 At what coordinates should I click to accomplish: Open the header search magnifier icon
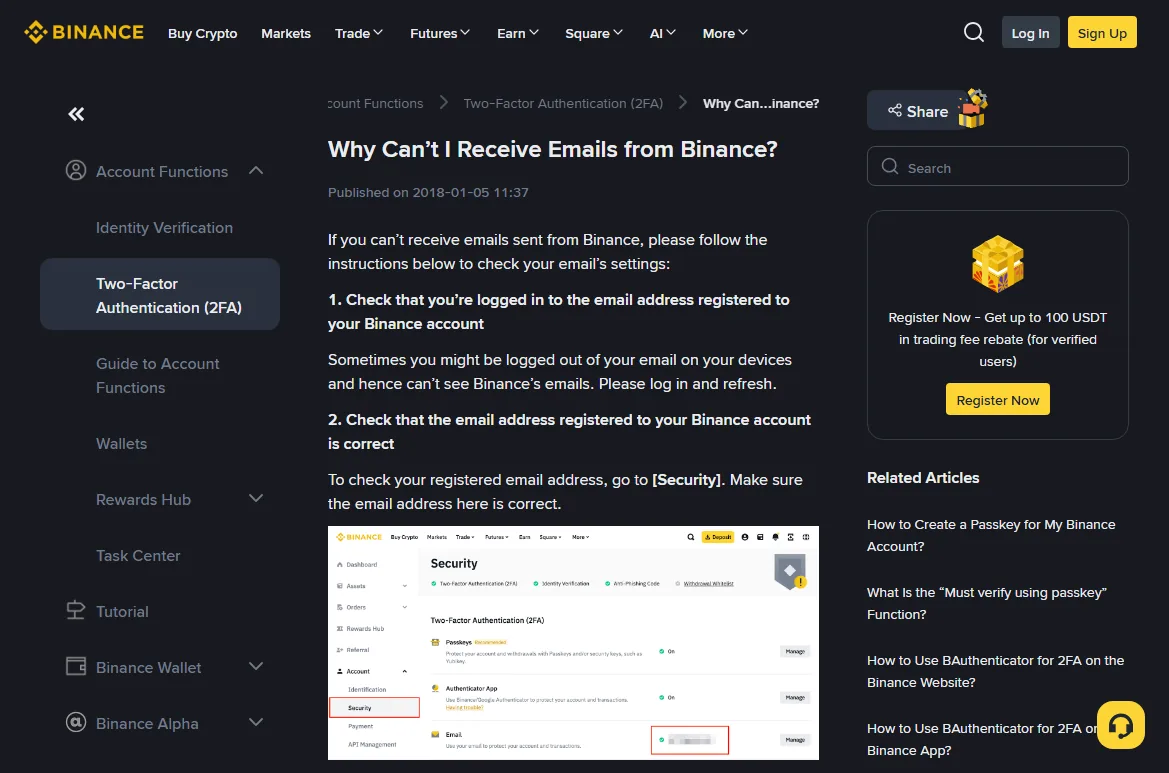pos(974,32)
